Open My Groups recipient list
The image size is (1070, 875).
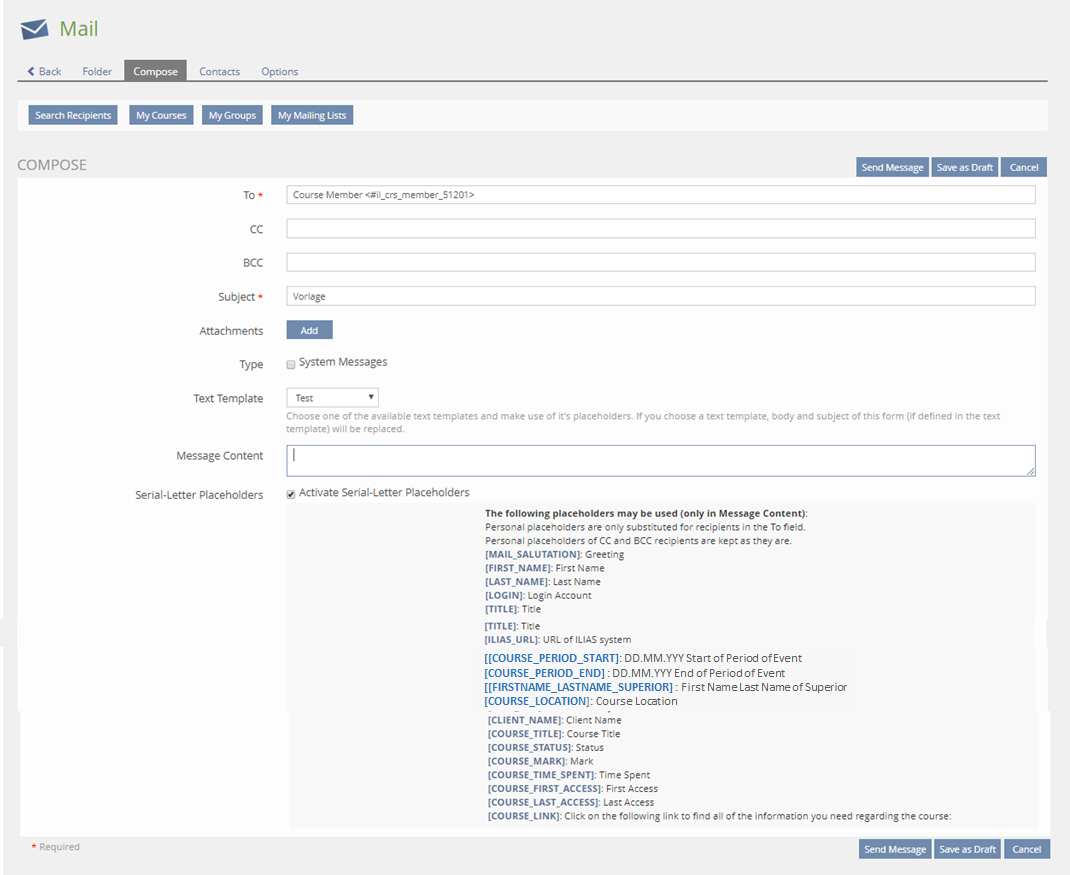(x=232, y=115)
